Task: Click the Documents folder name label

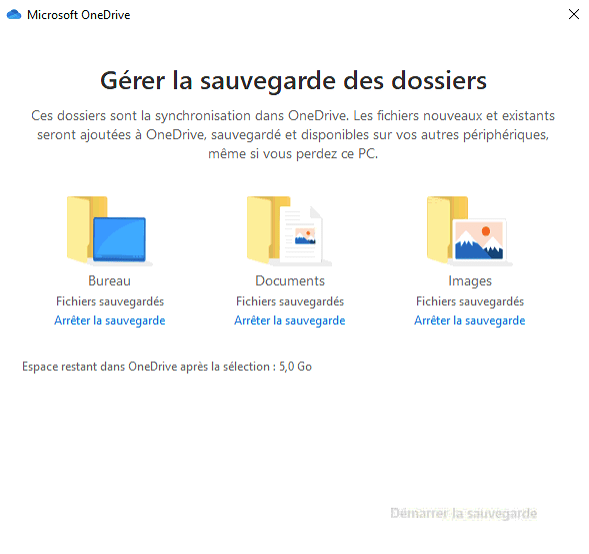Action: tap(290, 281)
